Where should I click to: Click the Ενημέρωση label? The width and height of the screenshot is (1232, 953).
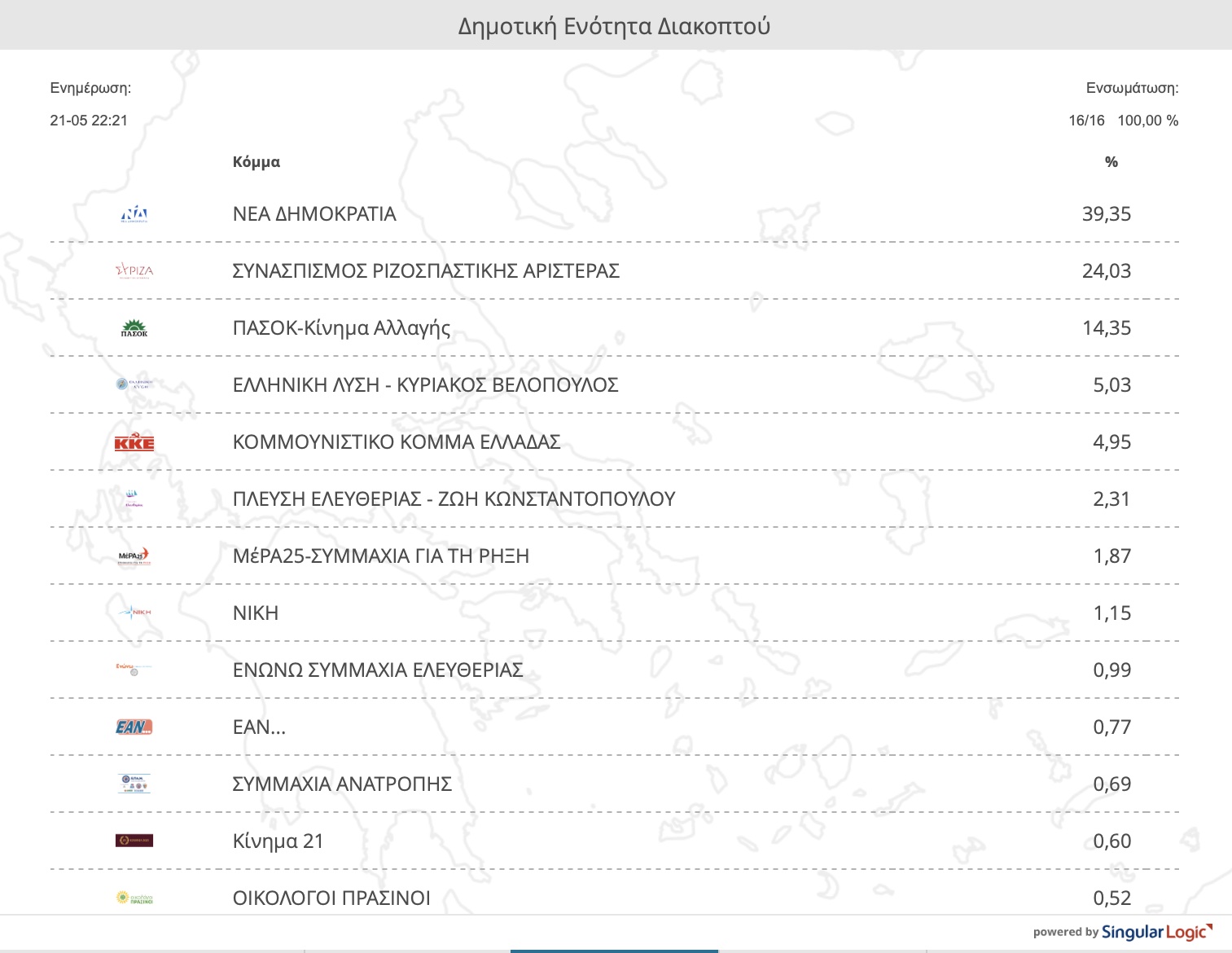pyautogui.click(x=90, y=88)
